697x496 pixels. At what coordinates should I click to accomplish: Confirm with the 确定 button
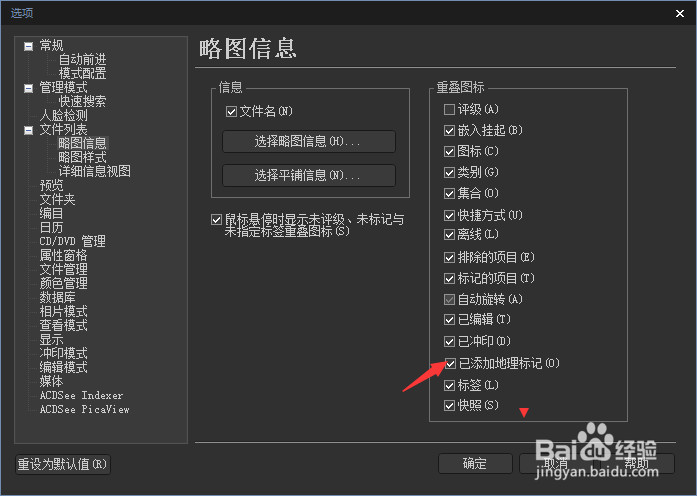[x=475, y=464]
